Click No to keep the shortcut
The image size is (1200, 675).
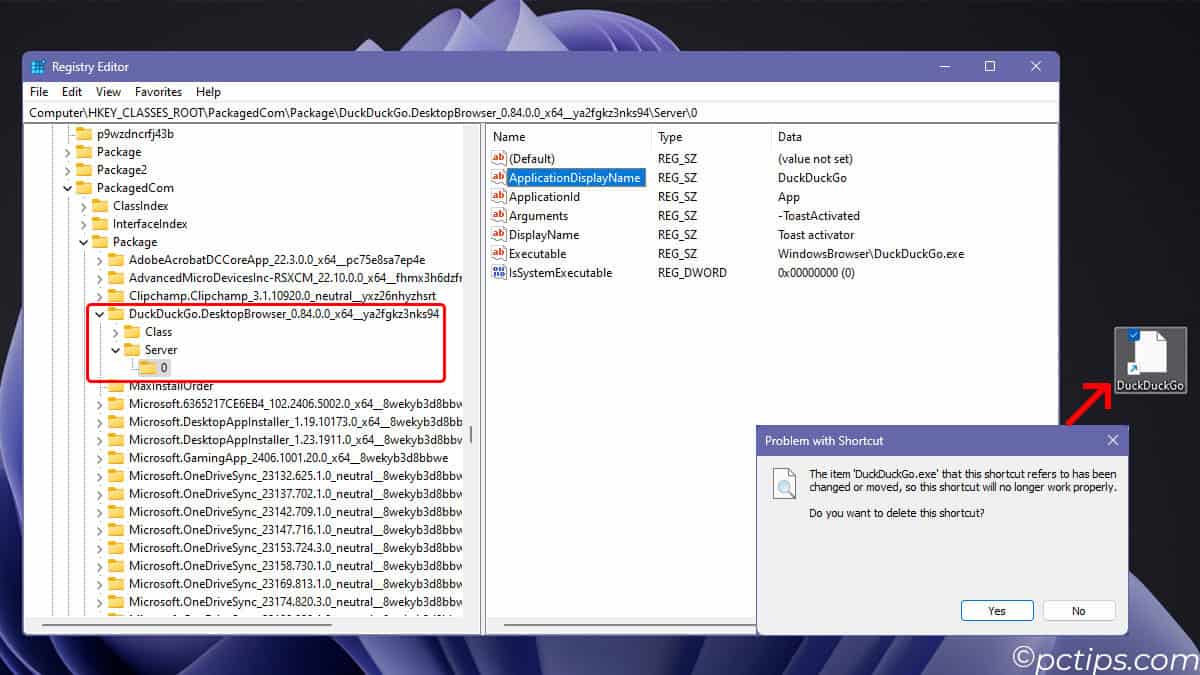(x=1079, y=610)
